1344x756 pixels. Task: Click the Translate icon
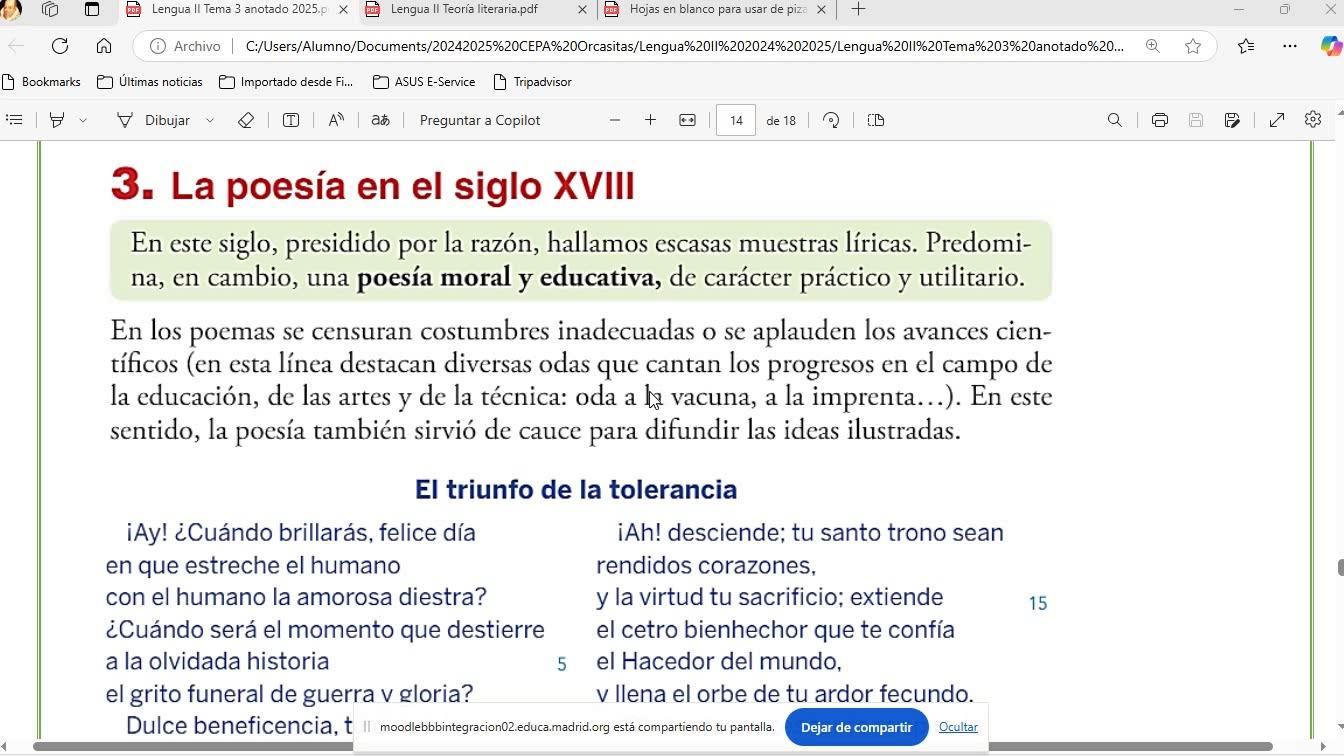(x=380, y=120)
